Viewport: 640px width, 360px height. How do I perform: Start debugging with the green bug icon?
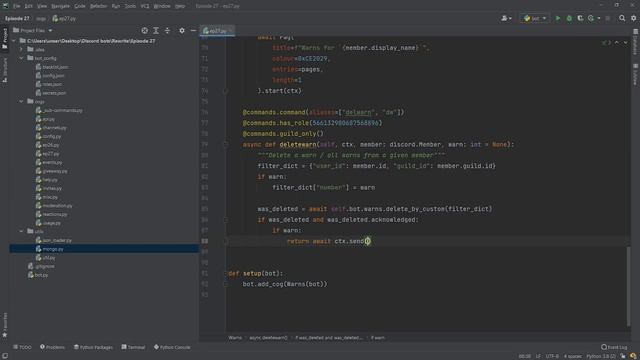569,18
